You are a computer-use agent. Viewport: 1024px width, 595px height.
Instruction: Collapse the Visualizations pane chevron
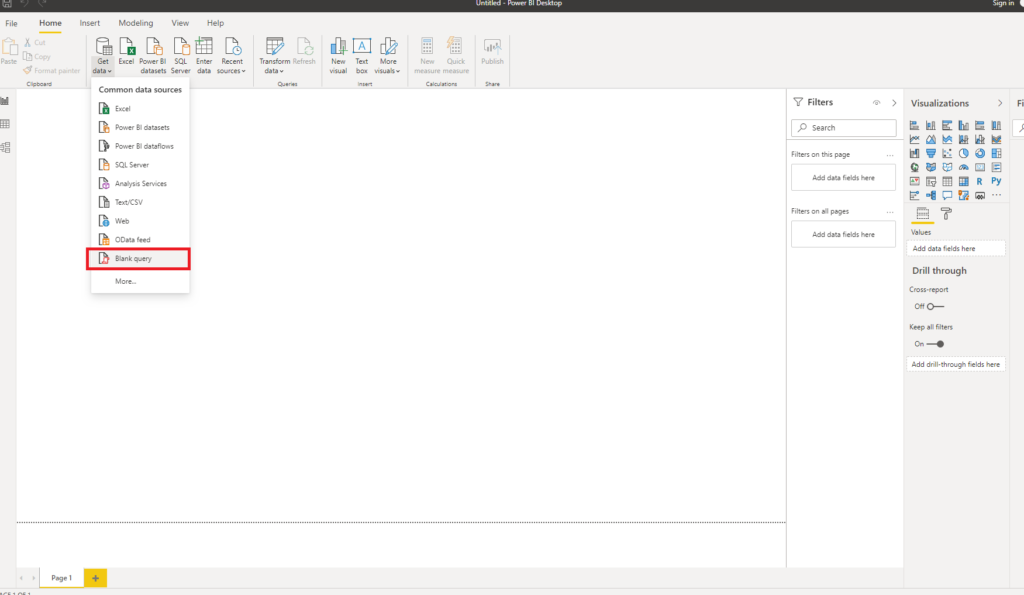point(1000,103)
